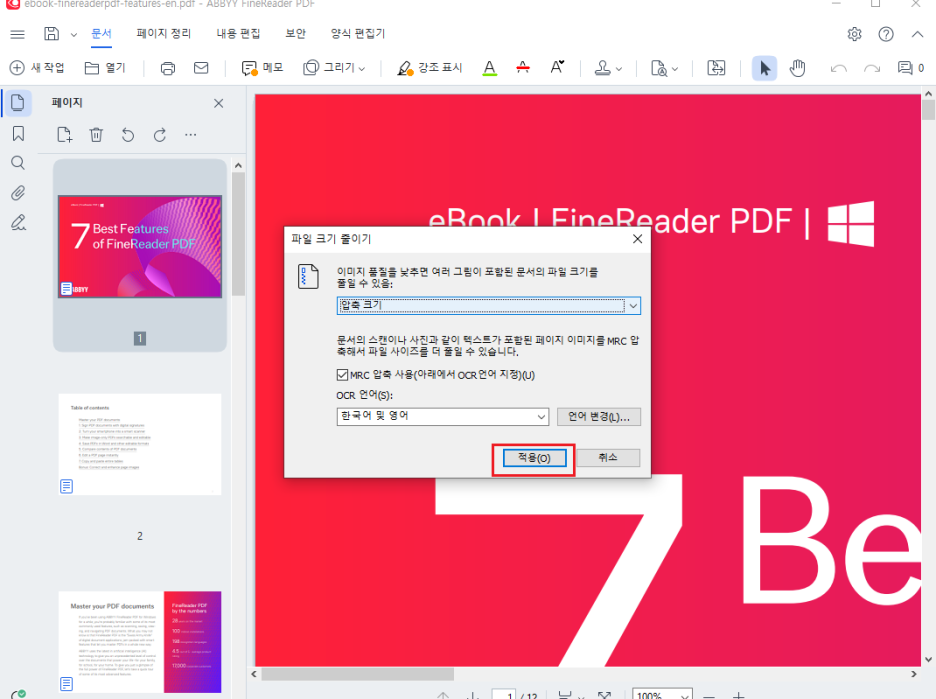Rotate page counterclockwise

[128, 135]
